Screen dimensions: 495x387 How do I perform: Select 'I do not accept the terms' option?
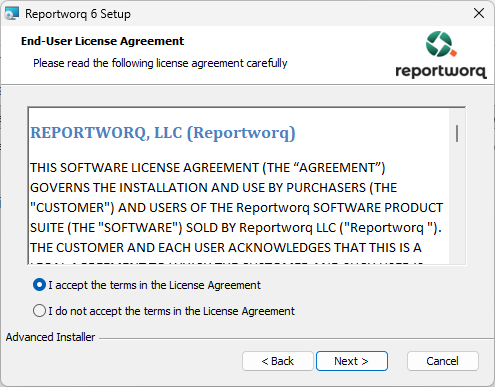pos(39,311)
